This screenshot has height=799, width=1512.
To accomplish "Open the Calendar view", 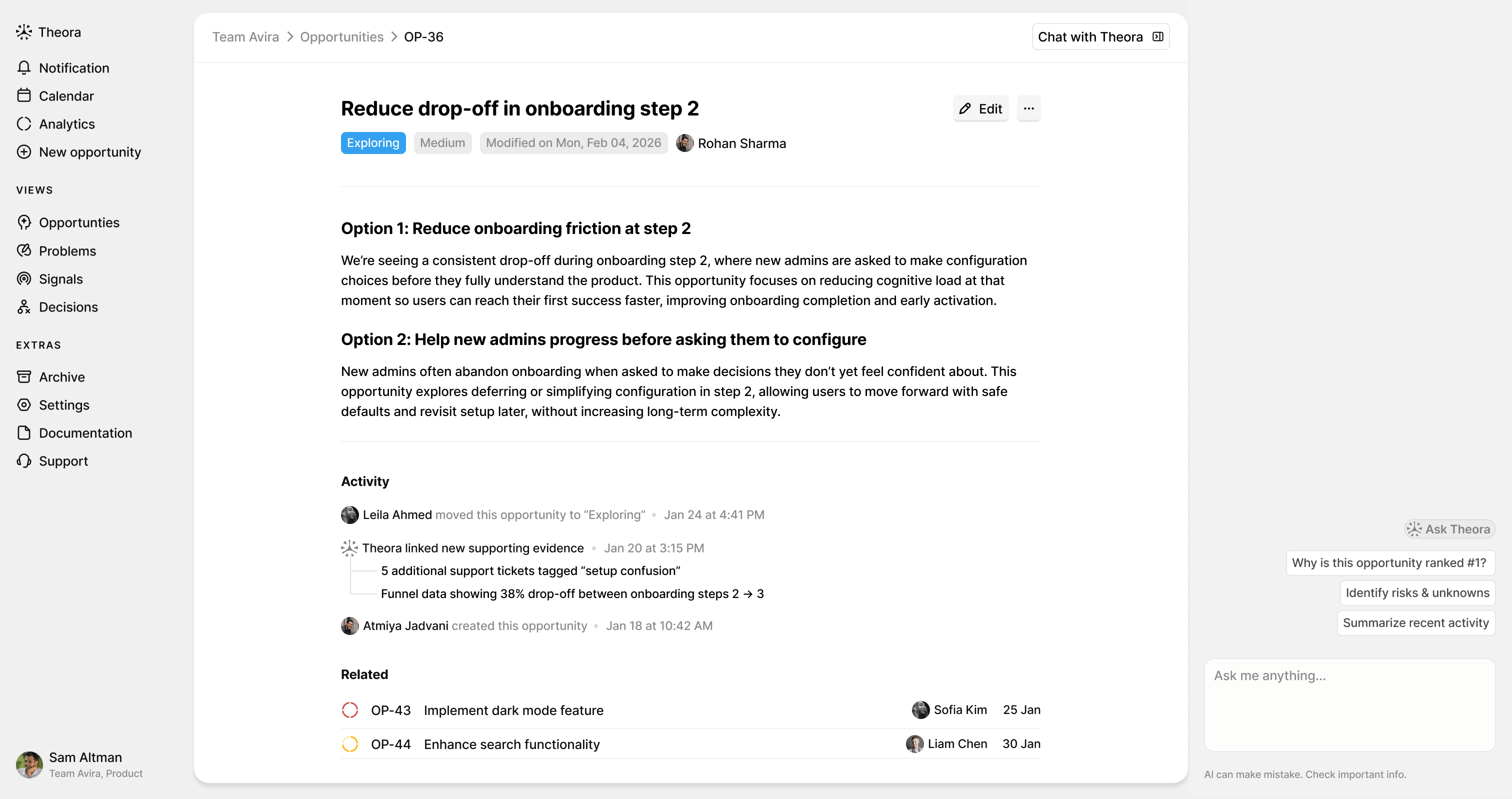I will 65,95.
